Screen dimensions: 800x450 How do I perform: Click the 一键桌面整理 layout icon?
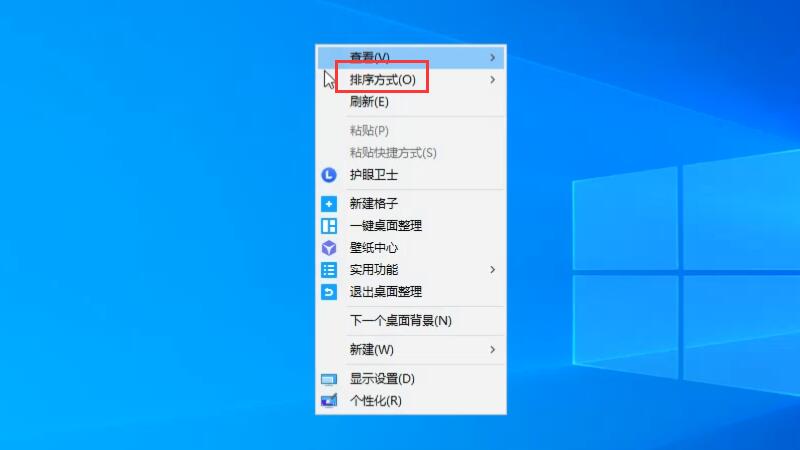click(329, 225)
